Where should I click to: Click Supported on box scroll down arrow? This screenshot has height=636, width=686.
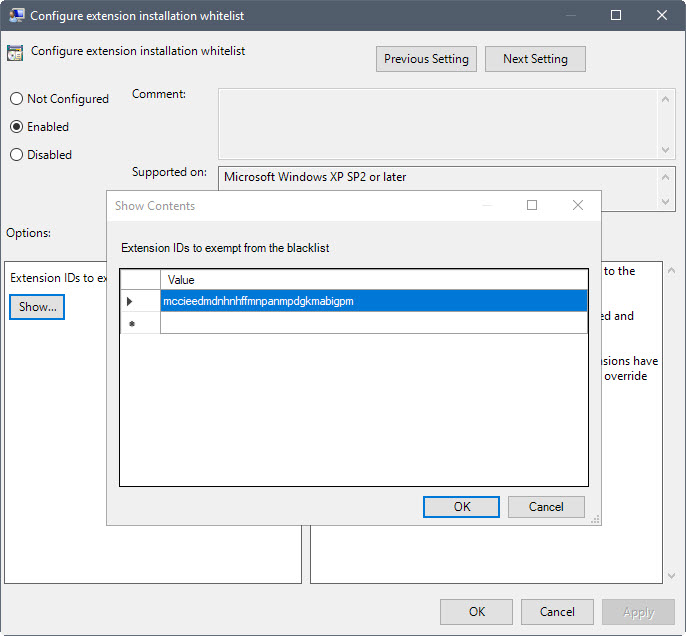click(665, 202)
